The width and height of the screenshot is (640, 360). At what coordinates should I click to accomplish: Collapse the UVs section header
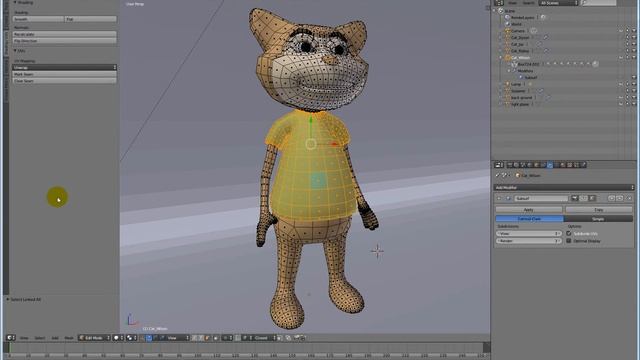pos(20,51)
